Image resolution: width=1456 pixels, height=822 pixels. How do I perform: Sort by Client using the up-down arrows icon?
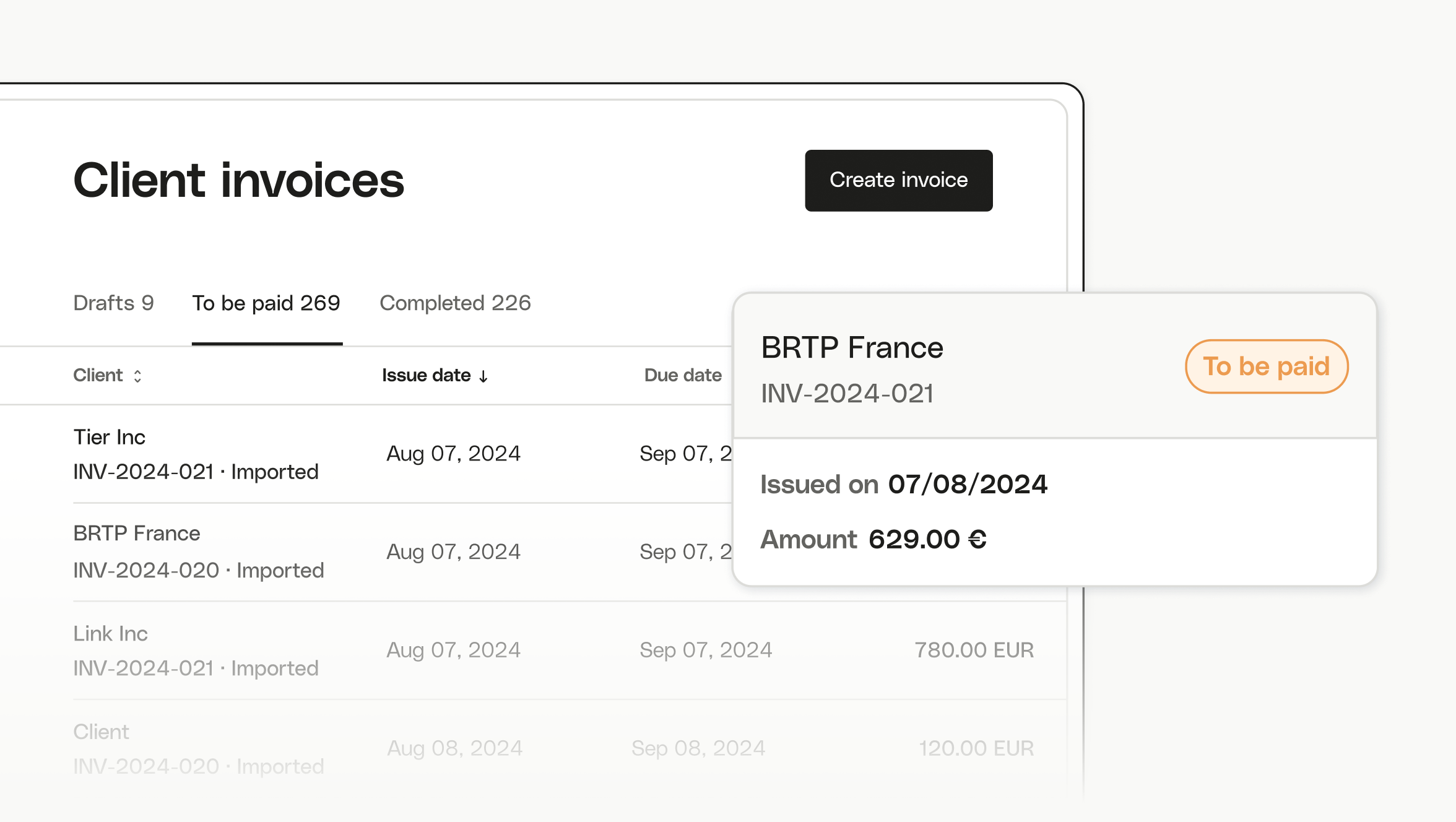[137, 376]
